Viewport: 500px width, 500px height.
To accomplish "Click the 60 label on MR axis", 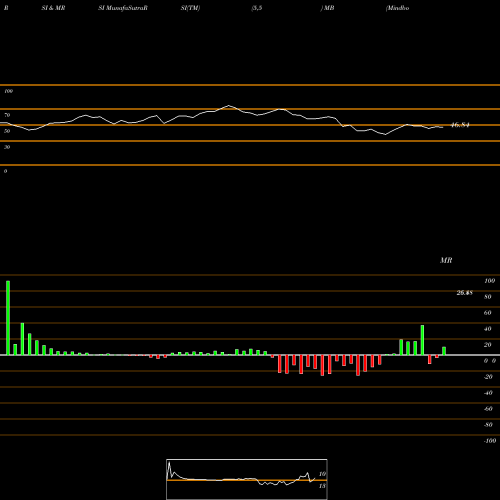I will click(488, 313).
